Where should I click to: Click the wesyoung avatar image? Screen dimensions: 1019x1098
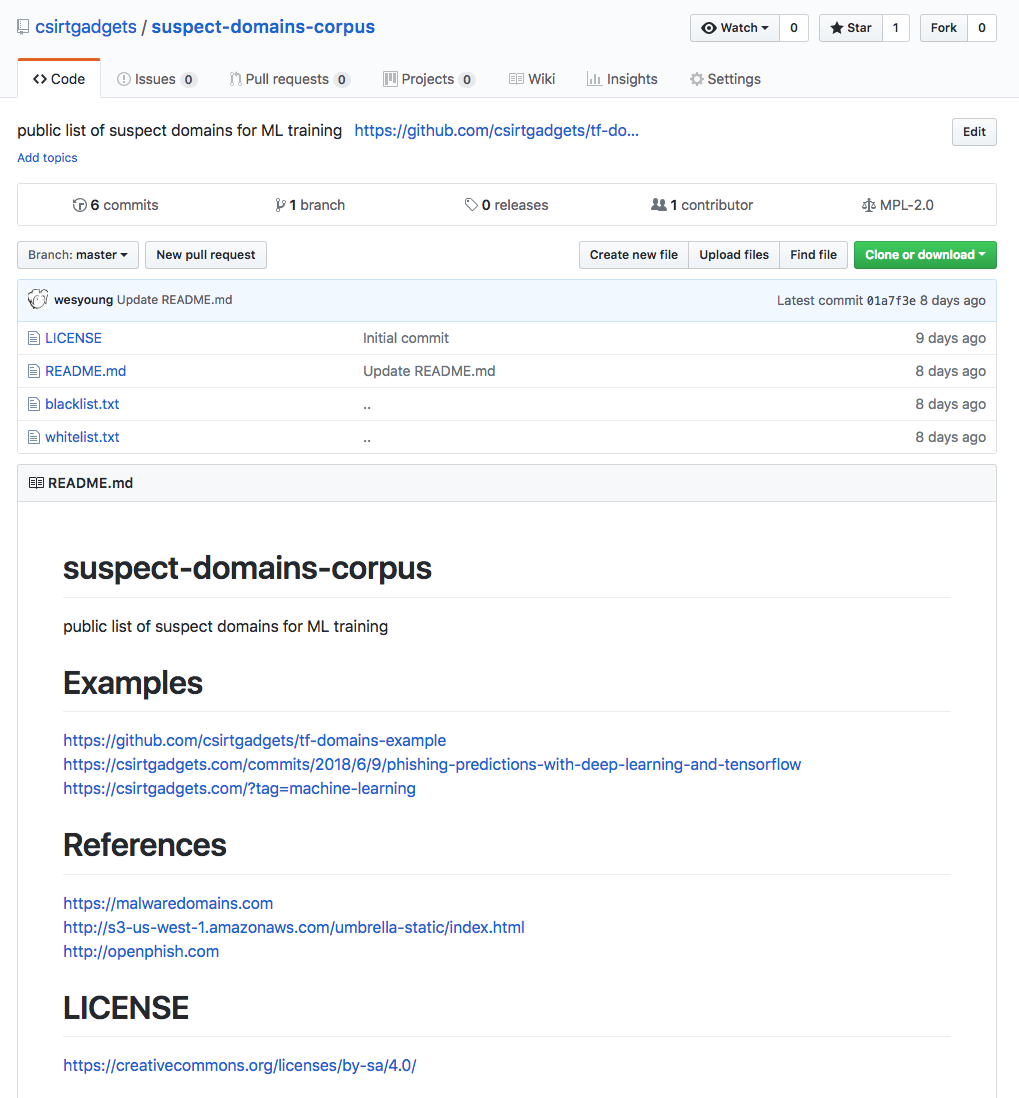point(38,299)
